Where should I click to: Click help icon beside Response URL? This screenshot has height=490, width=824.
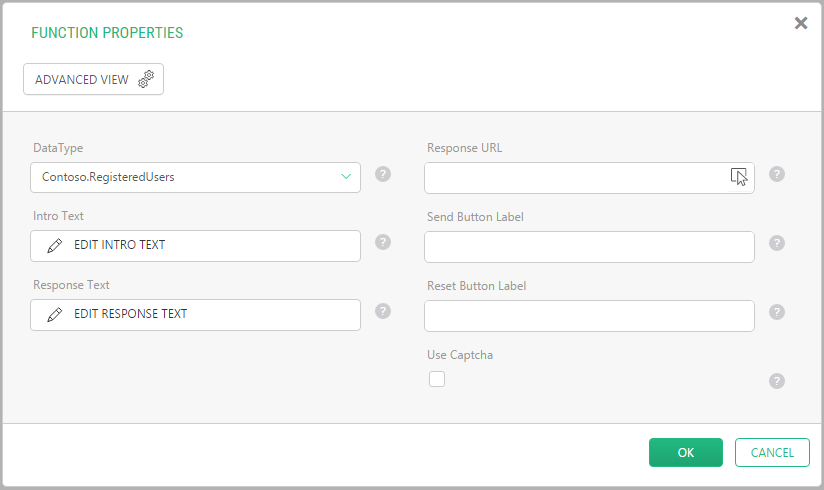coord(777,174)
